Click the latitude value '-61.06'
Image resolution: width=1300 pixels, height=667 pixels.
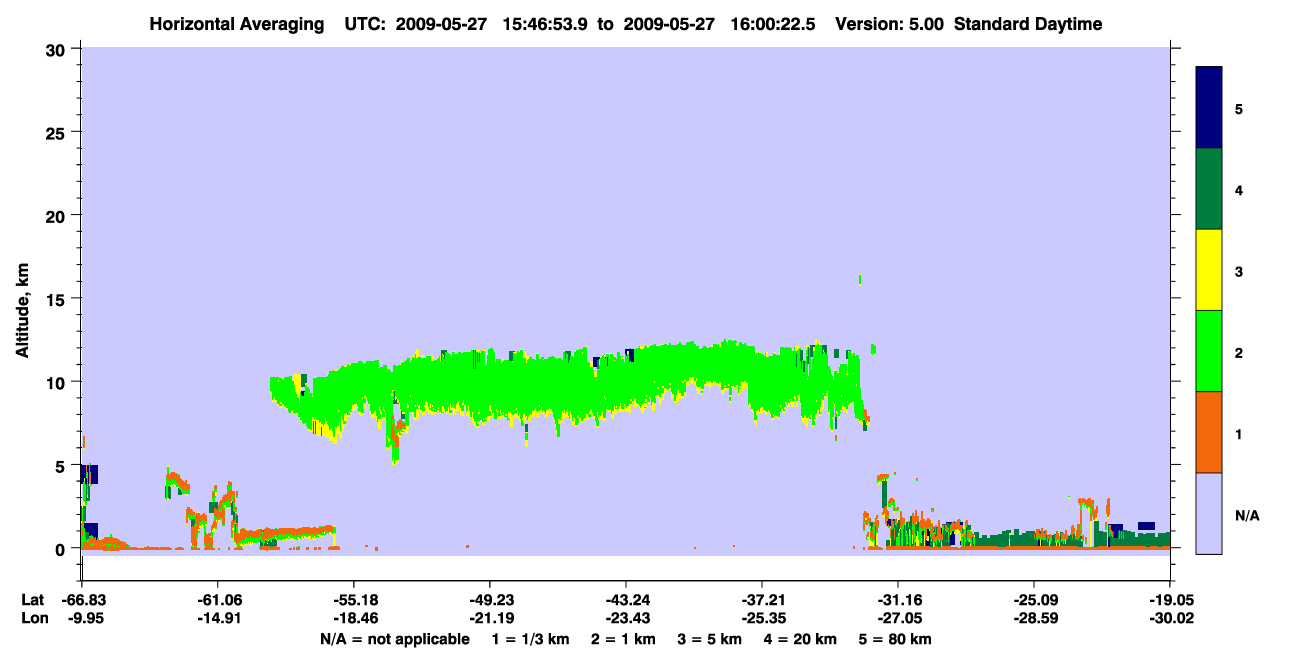(x=216, y=600)
